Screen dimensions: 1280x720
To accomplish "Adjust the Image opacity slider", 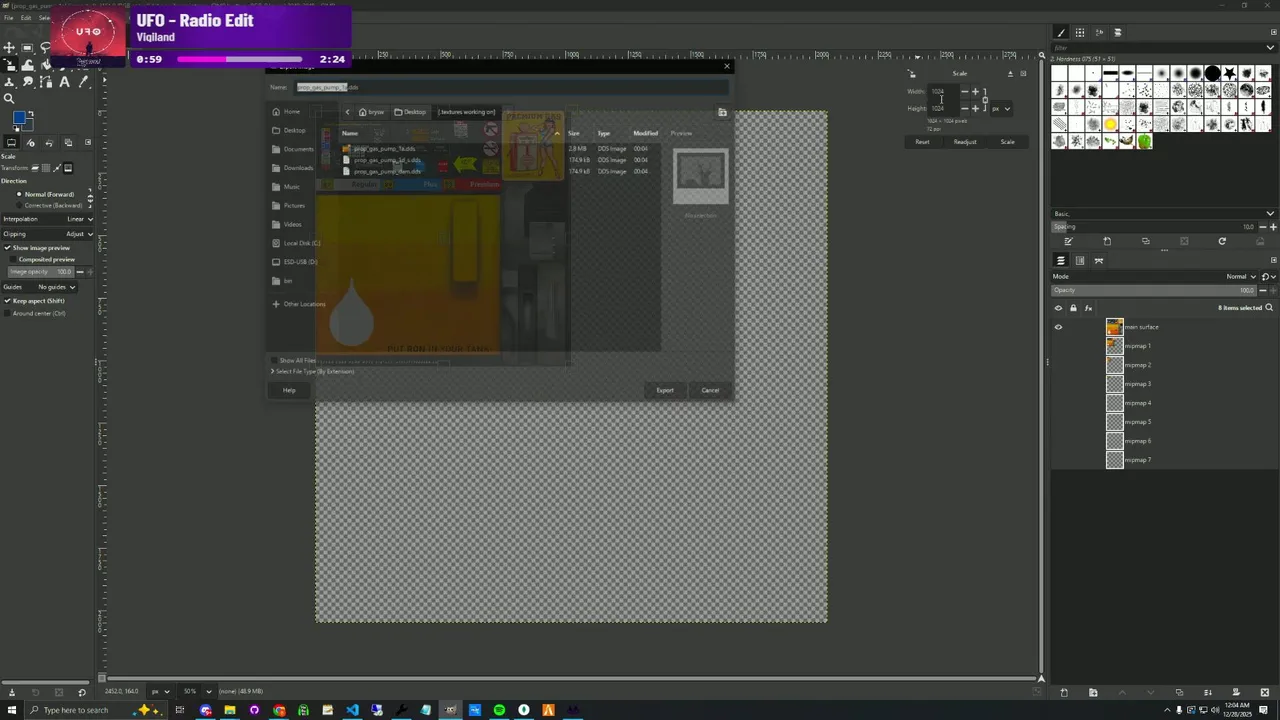I will [41, 272].
